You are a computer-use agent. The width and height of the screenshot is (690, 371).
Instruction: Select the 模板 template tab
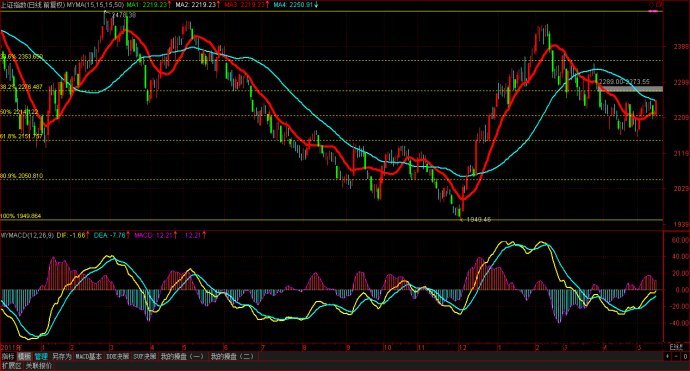click(x=25, y=356)
